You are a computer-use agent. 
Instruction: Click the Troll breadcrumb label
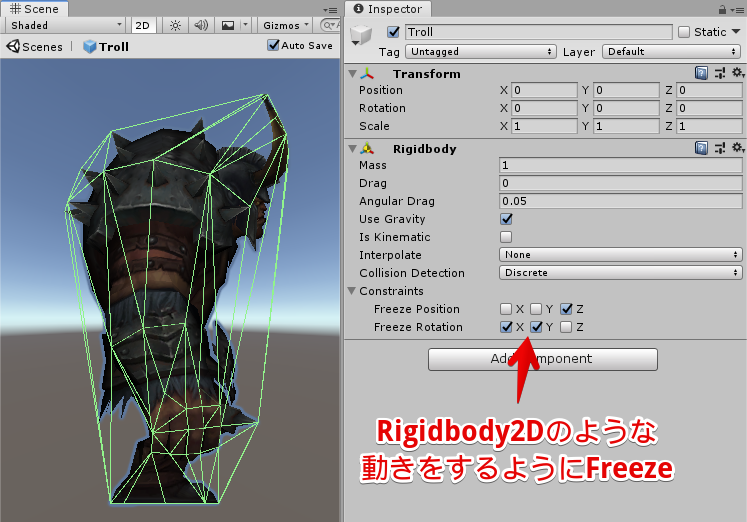click(x=114, y=47)
